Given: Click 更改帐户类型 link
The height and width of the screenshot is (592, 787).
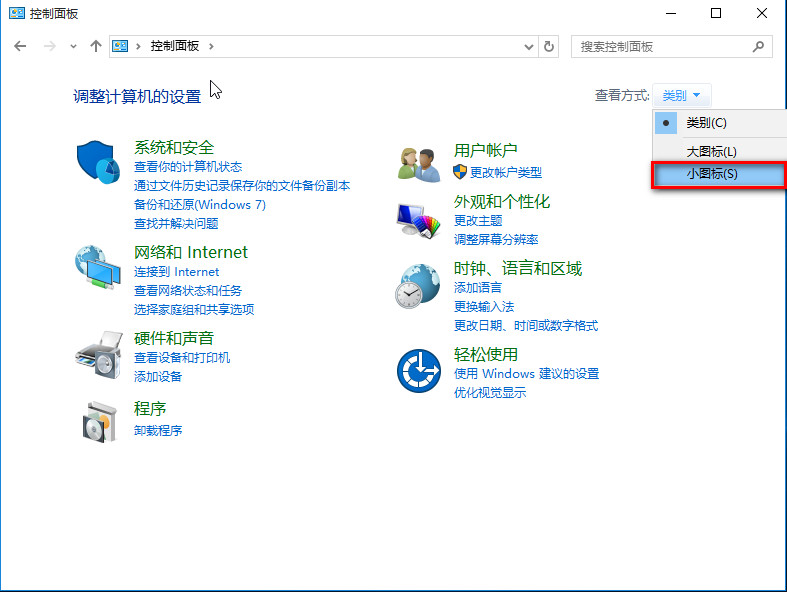Looking at the screenshot, I should (505, 172).
